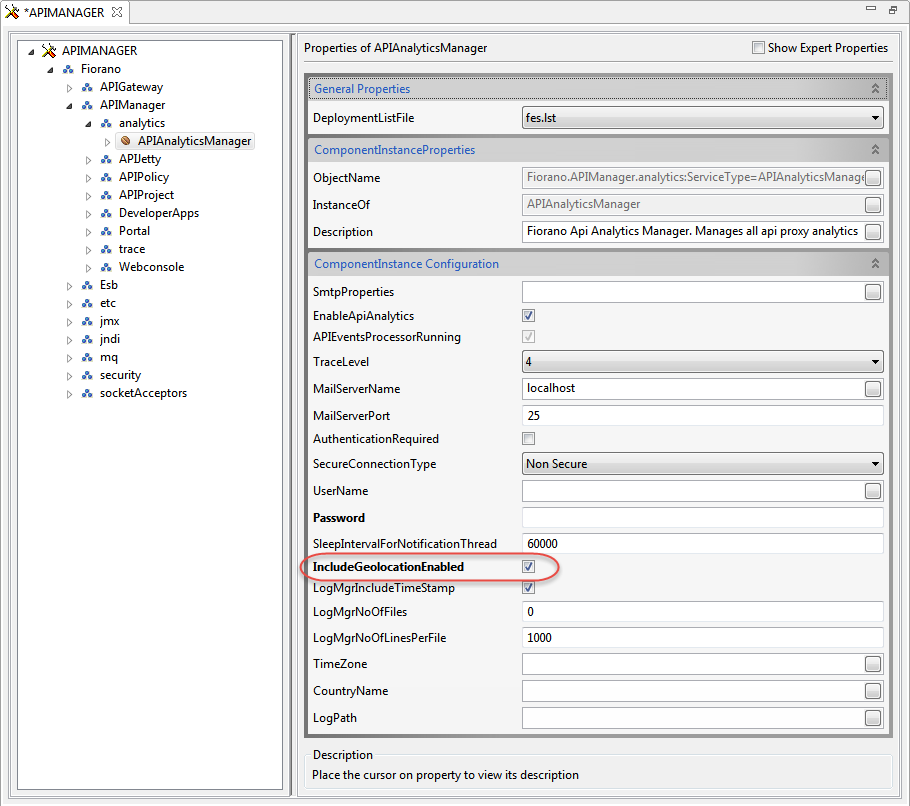Image resolution: width=910 pixels, height=806 pixels.
Task: Close the *APIMANAGER tab
Action: click(x=117, y=12)
